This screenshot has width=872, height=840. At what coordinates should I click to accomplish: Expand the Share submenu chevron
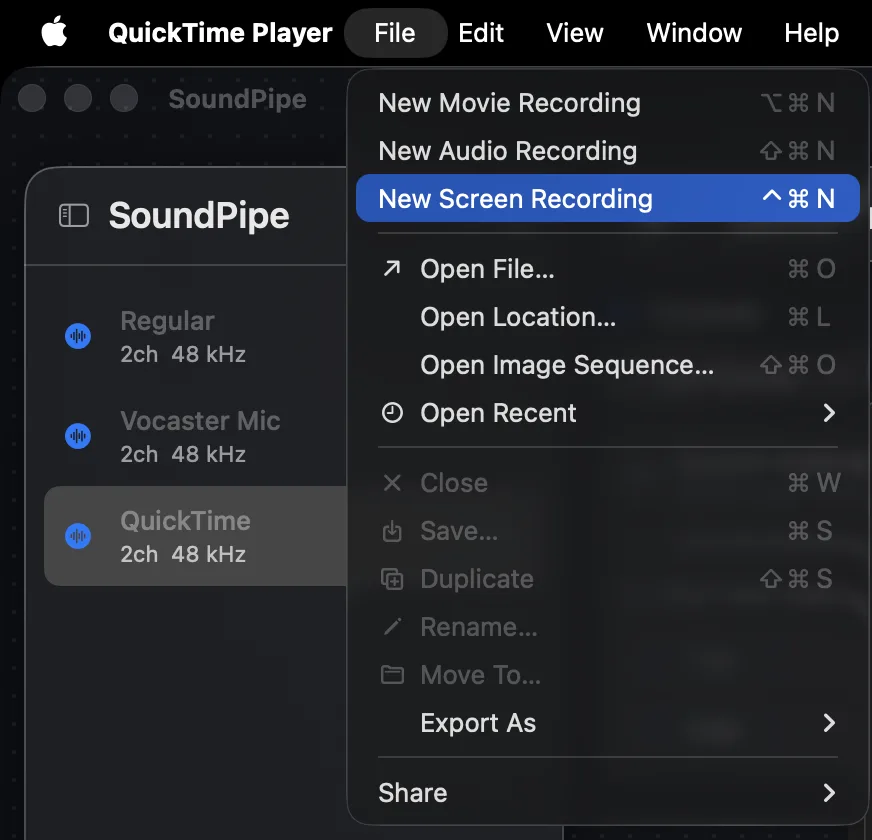click(829, 793)
